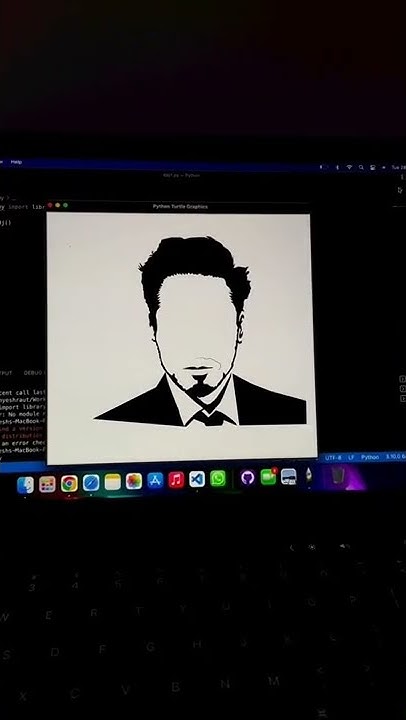
Task: Click the drawn portrait on turtle canvas
Action: coord(200,331)
